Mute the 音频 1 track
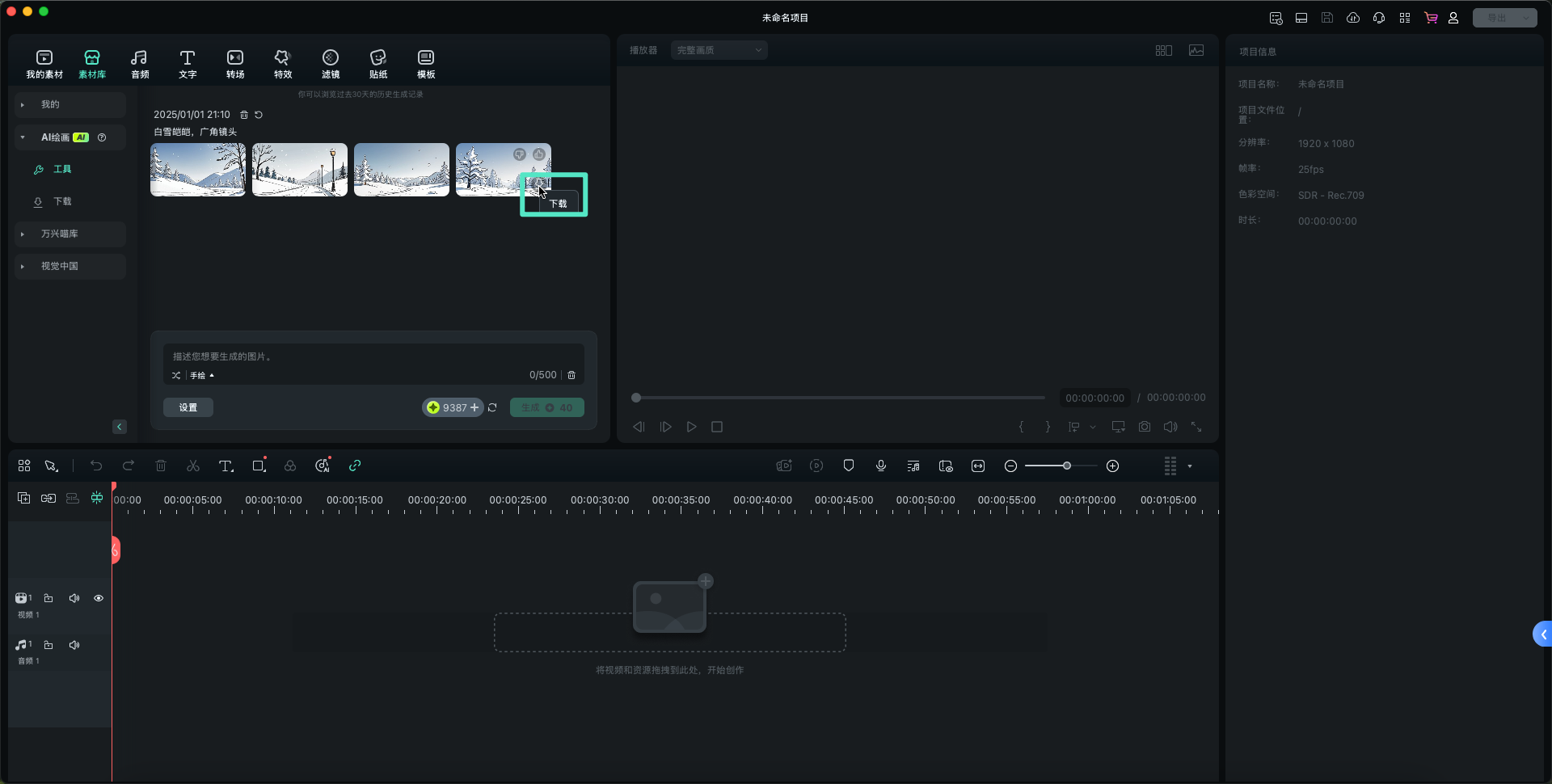This screenshot has height=784, width=1552. 74,645
